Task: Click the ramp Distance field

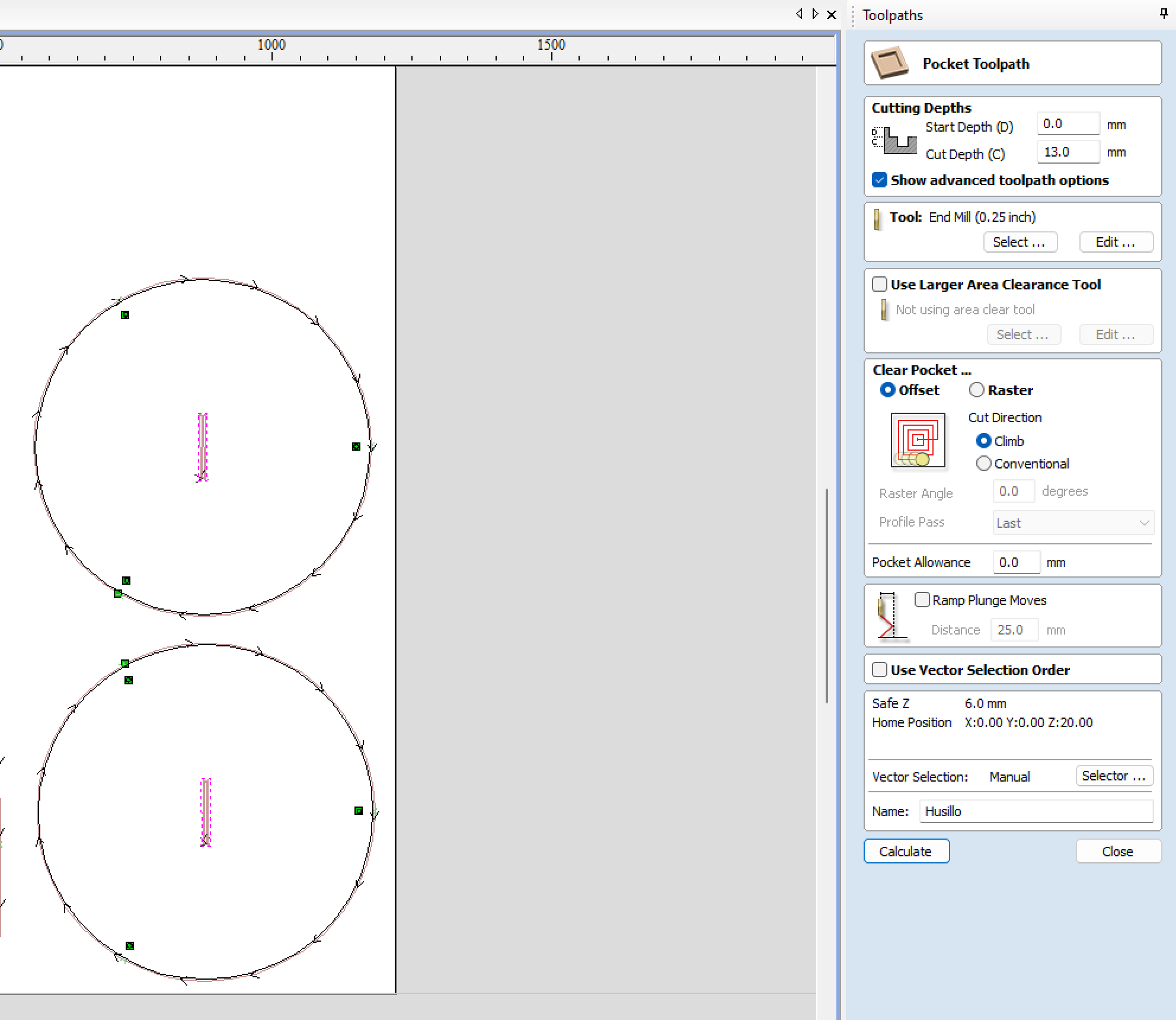Action: click(1014, 630)
